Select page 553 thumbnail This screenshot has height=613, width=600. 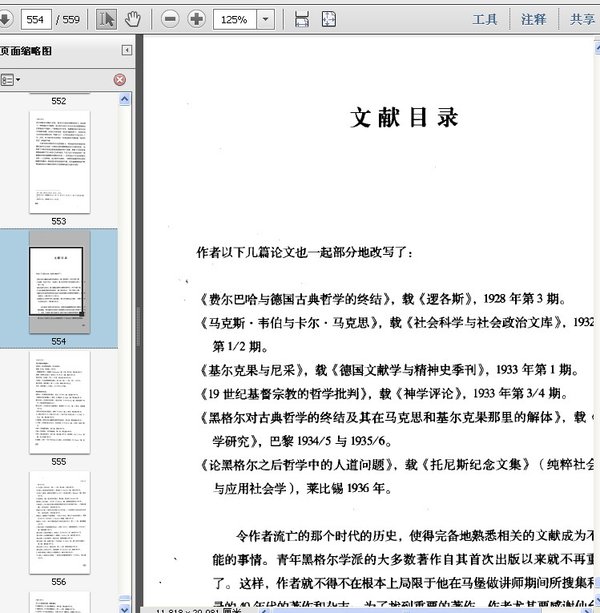(59, 162)
